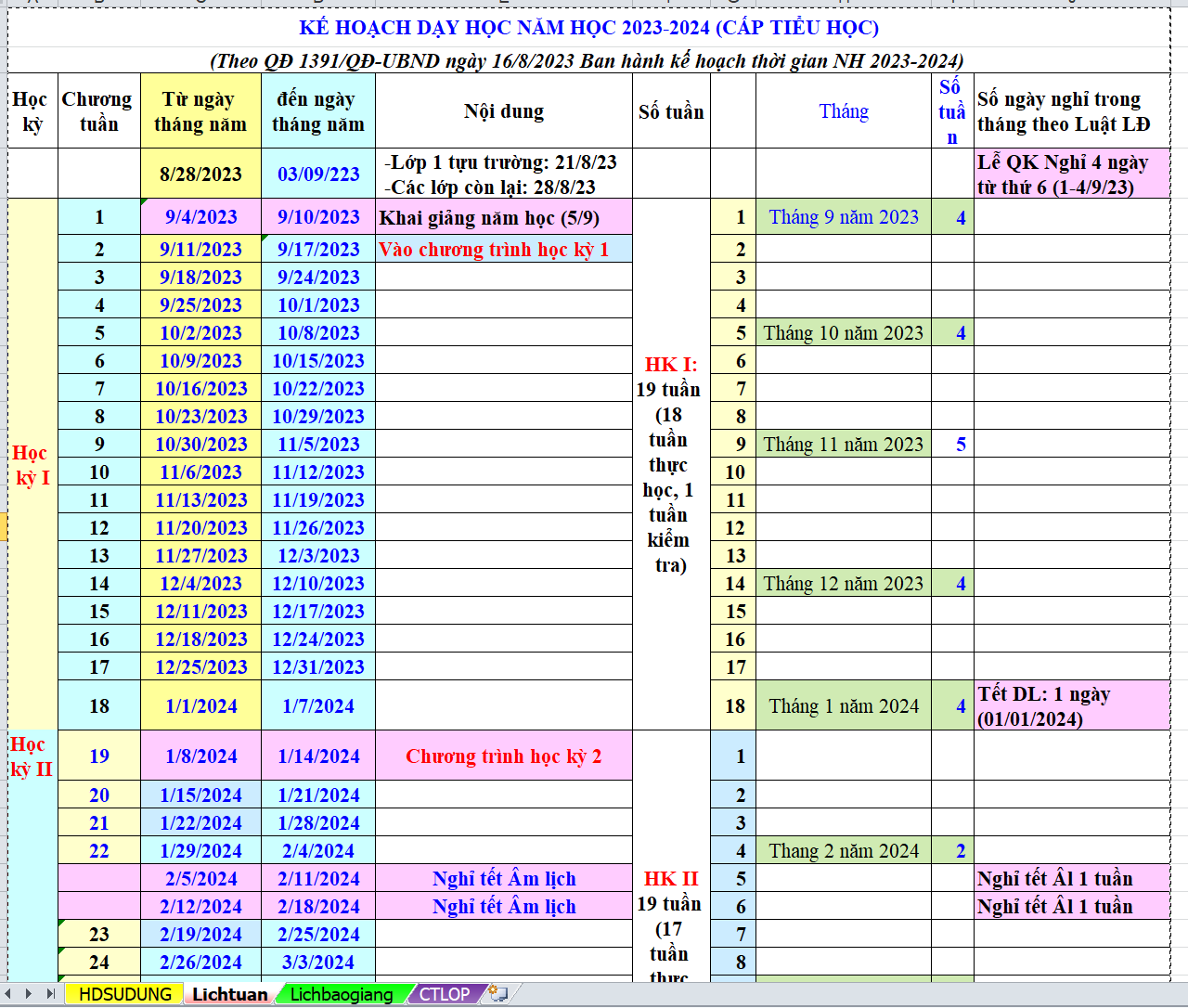Screen dimensions: 1188x1008
Task: Select the end date 12/3/2023
Action: (318, 555)
